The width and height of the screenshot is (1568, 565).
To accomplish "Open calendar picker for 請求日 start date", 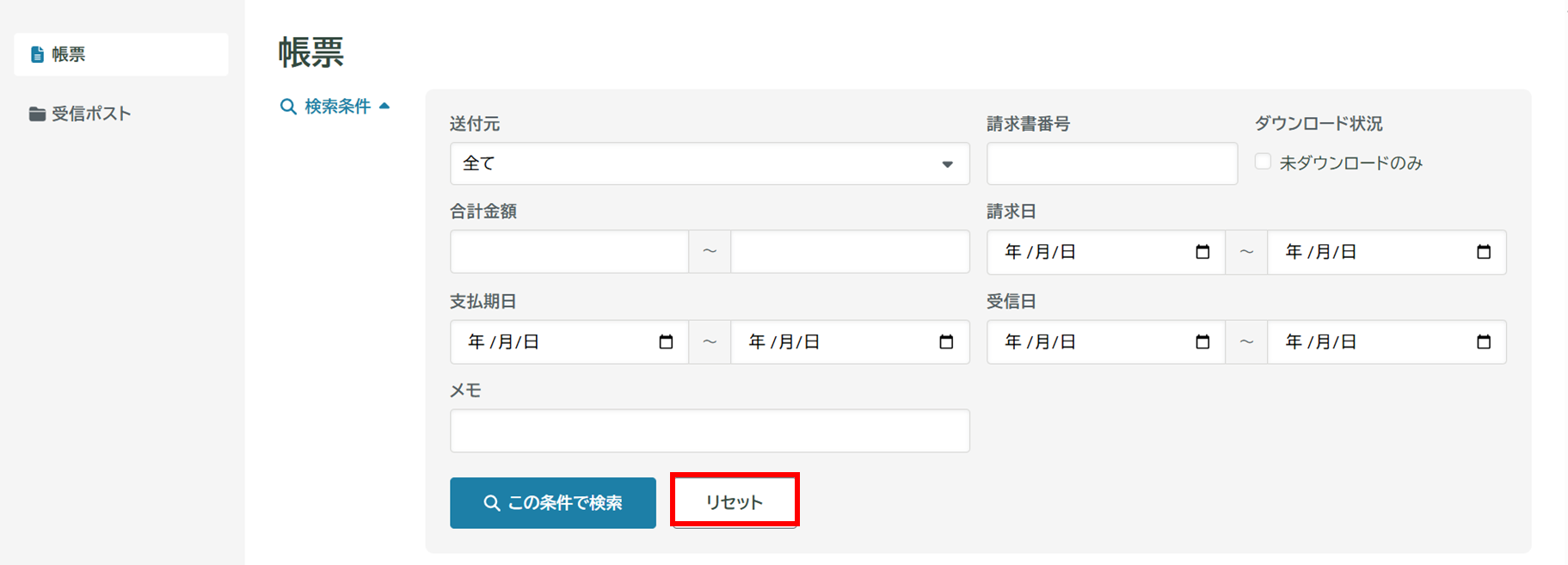I will (x=1202, y=252).
